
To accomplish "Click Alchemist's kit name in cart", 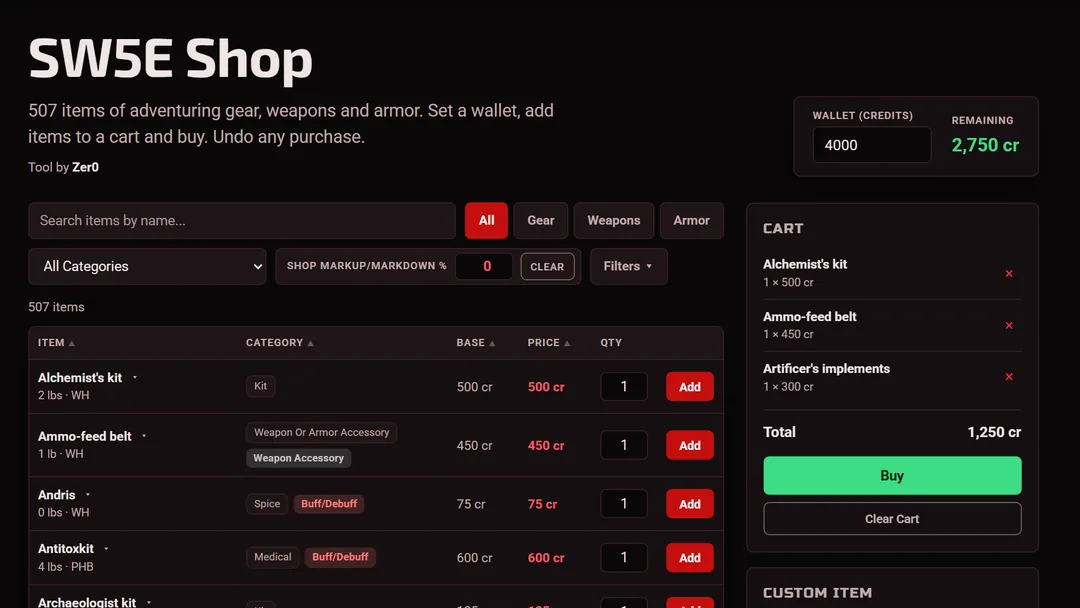I will pyautogui.click(x=804, y=264).
